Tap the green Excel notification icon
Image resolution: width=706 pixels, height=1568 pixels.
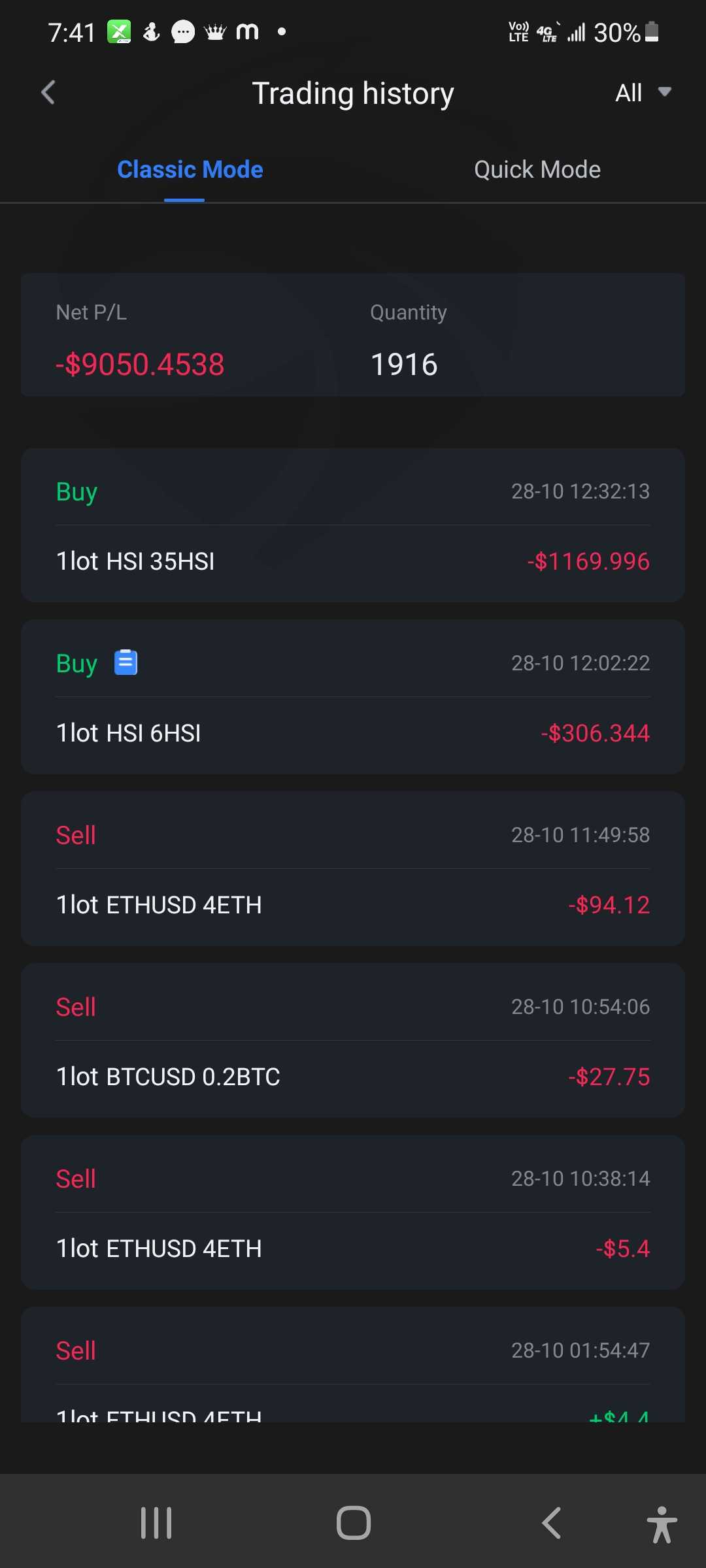(119, 31)
